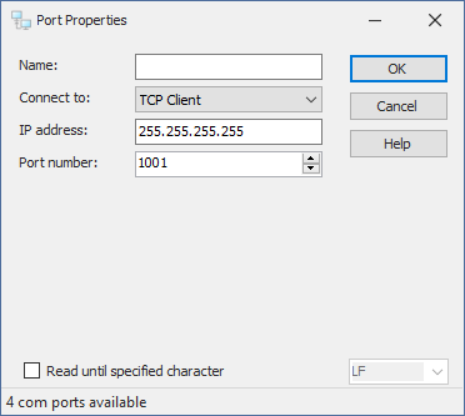Viewport: 465px width, 416px height.
Task: Minimize the Port Properties dialog
Action: (x=375, y=21)
